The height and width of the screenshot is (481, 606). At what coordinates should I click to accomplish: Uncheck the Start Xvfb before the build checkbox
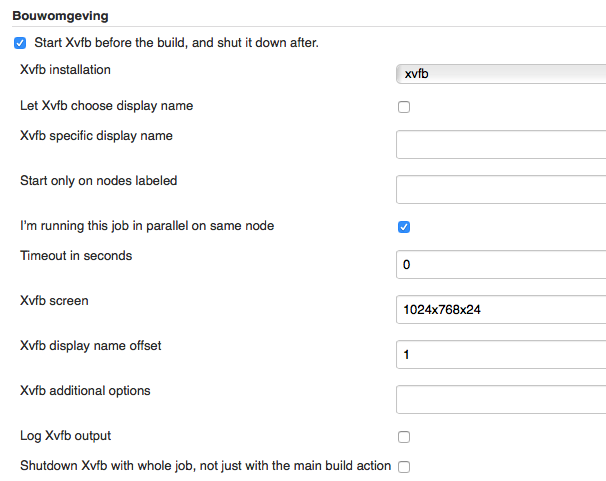[20, 43]
